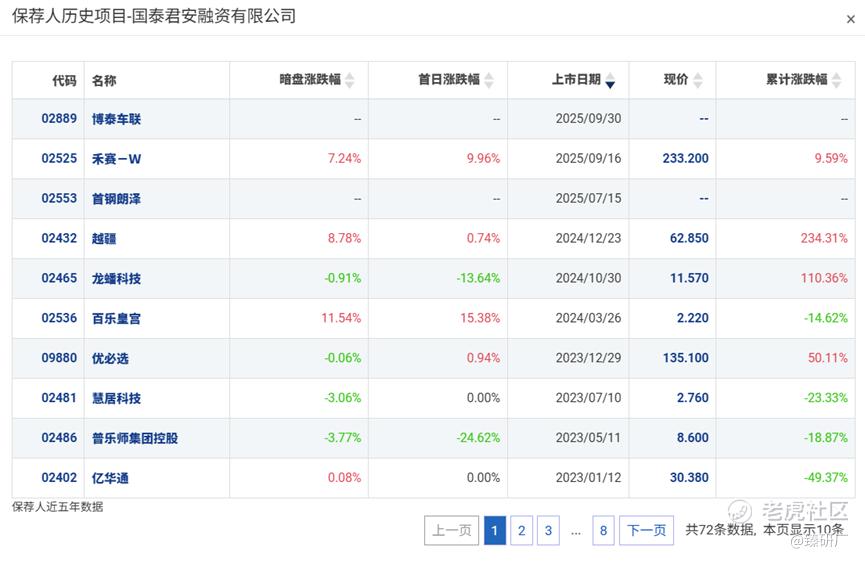Image resolution: width=865 pixels, height=561 pixels.
Task: Go to page 1
Action: pos(495,531)
